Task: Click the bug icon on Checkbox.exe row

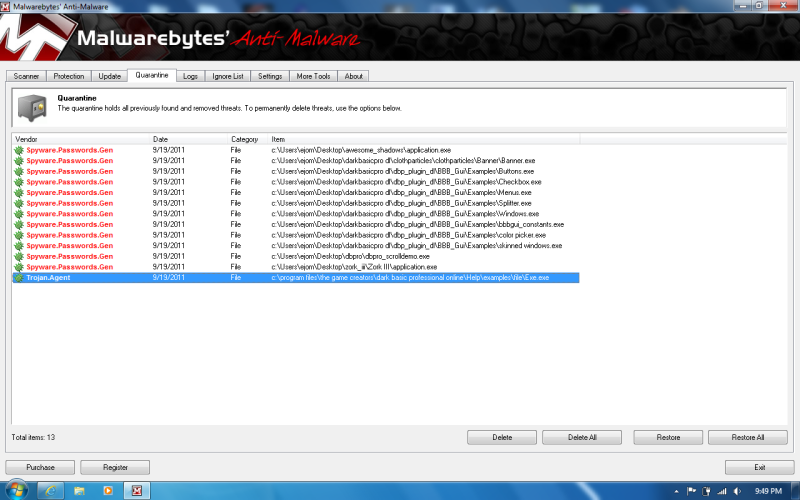Action: (19, 182)
